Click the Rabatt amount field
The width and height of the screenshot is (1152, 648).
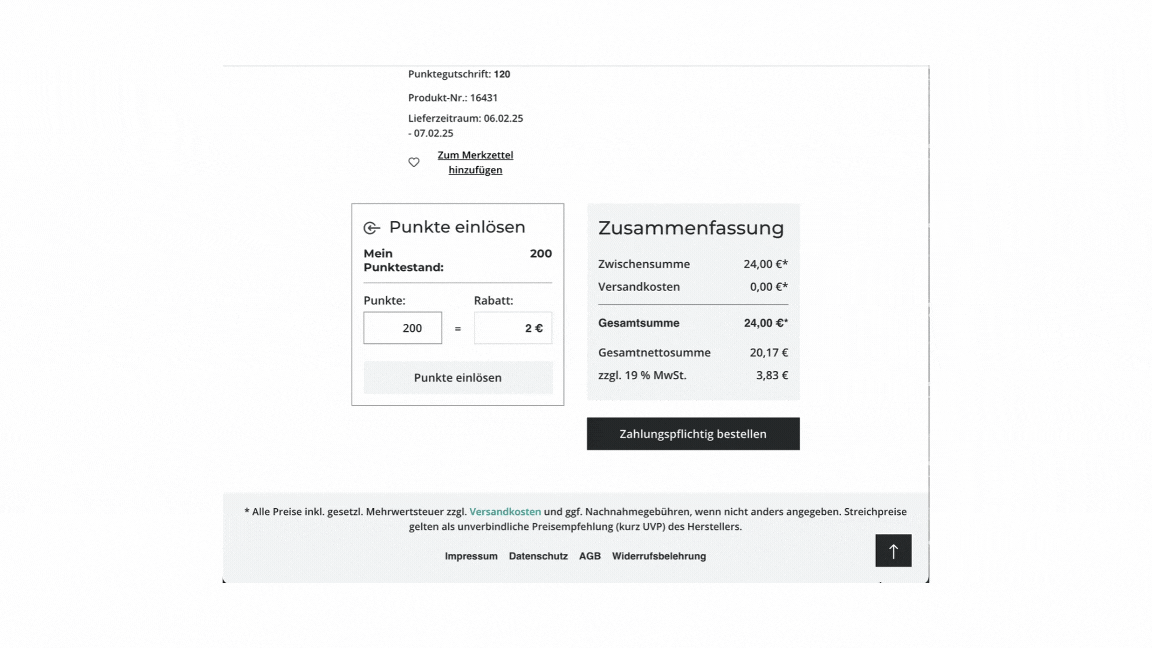(x=513, y=328)
